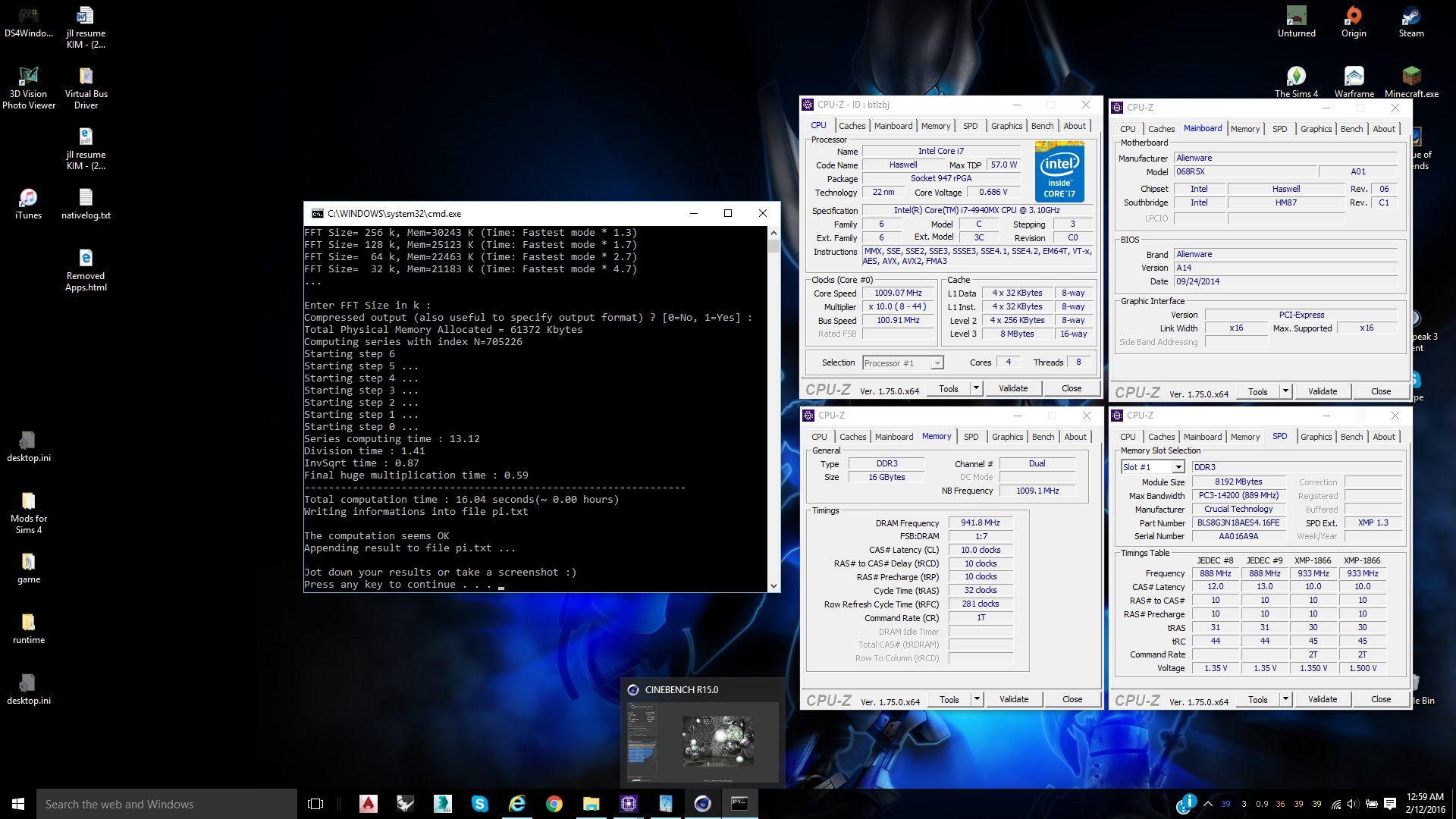The height and width of the screenshot is (819, 1456).
Task: Click the memory Size 16 GBytes value
Action: [x=886, y=477]
